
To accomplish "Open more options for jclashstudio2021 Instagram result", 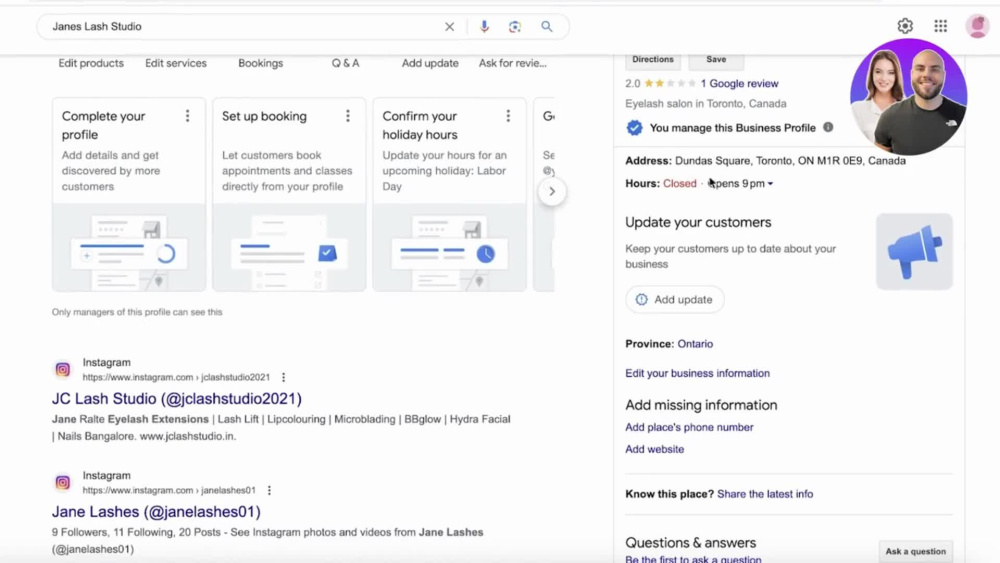I will pos(284,377).
